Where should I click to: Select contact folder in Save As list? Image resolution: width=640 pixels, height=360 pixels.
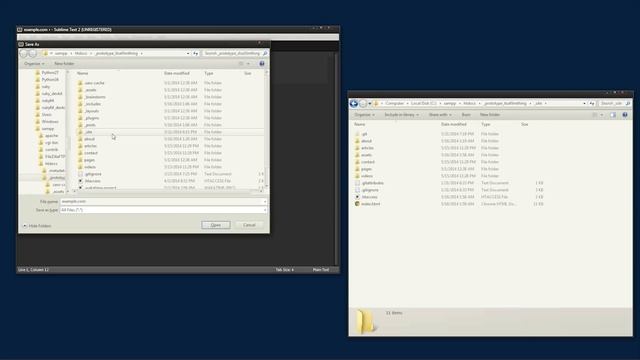pyautogui.click(x=91, y=153)
